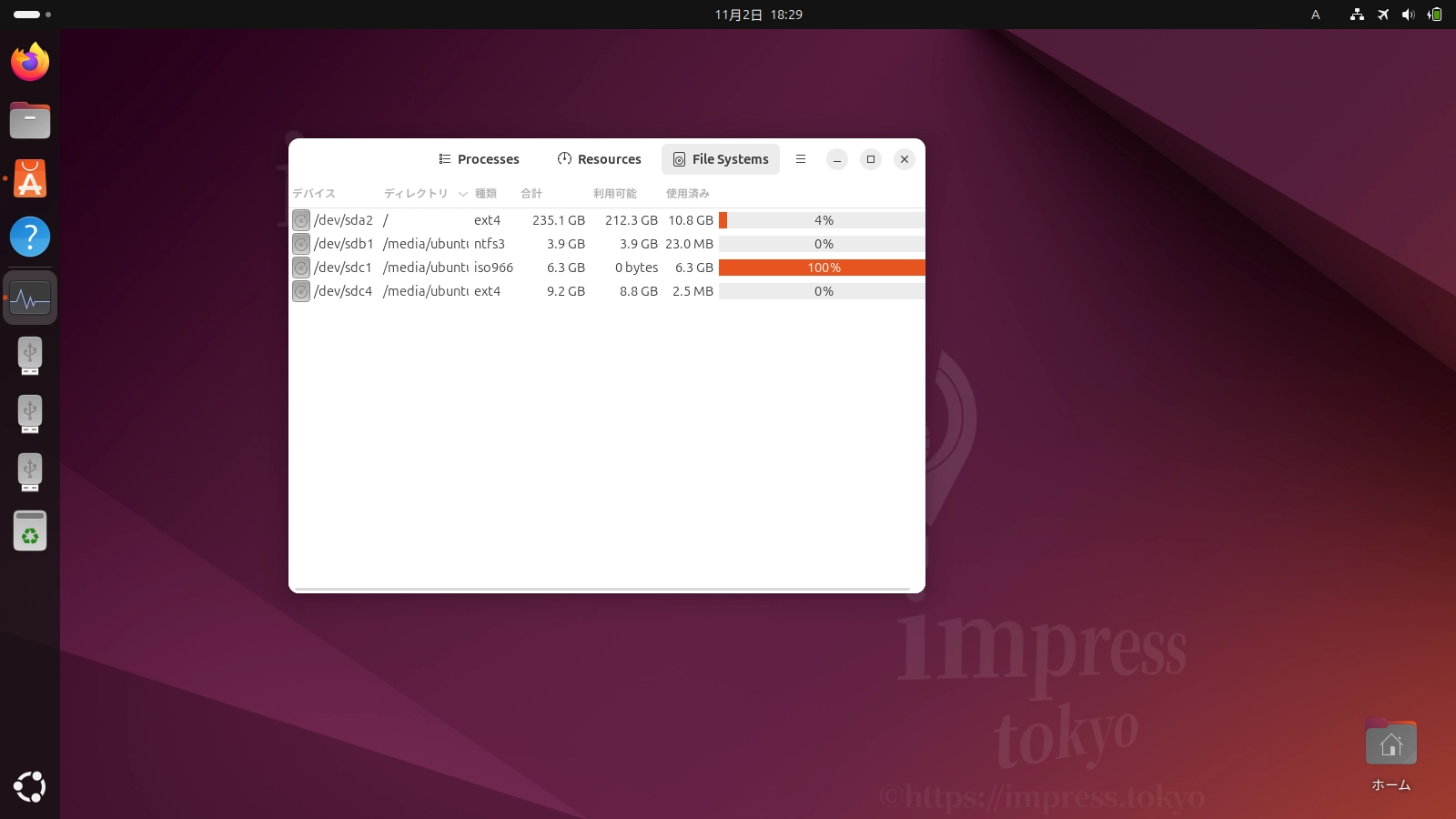
Task: Click the horizontal scrollbar at window bottom
Action: (x=602, y=590)
